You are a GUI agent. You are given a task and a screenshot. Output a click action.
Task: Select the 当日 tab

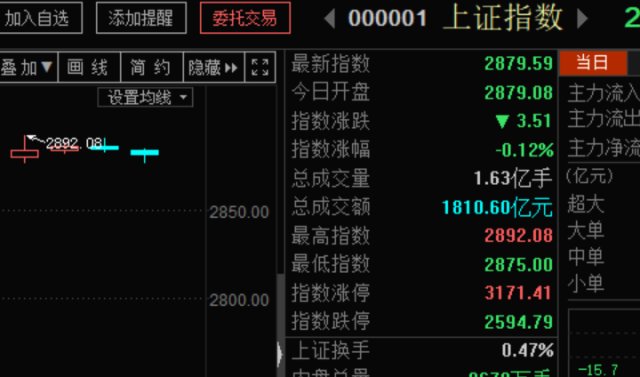[593, 63]
